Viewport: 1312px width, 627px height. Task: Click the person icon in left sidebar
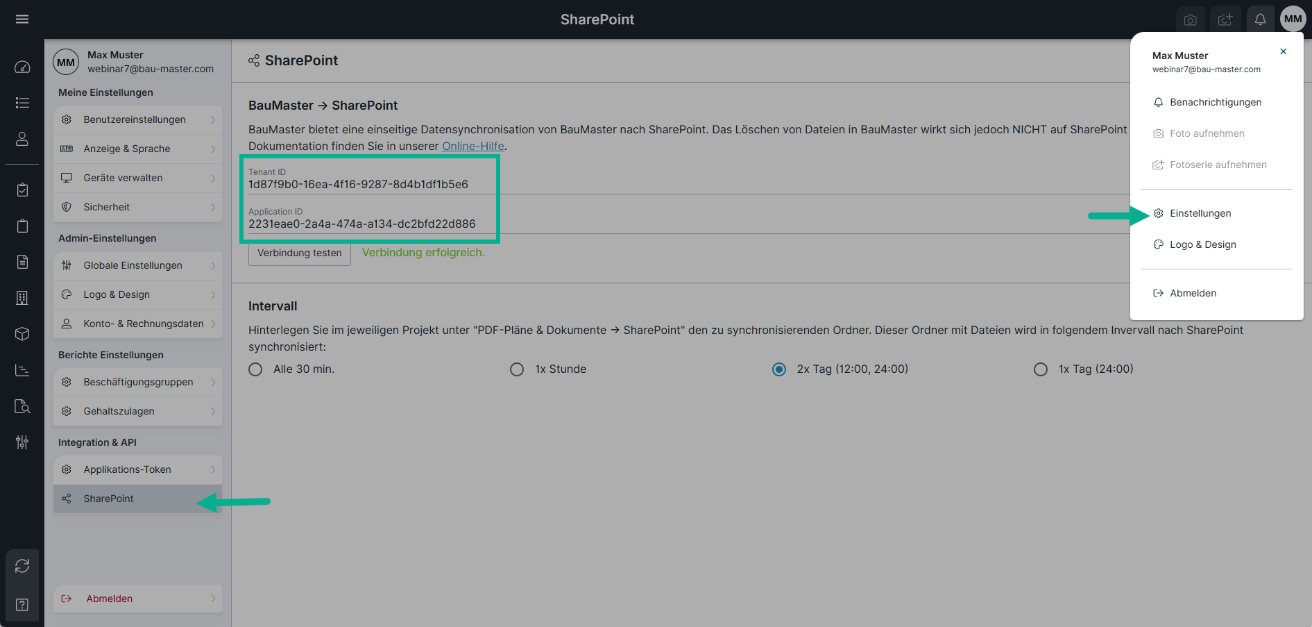[22, 139]
